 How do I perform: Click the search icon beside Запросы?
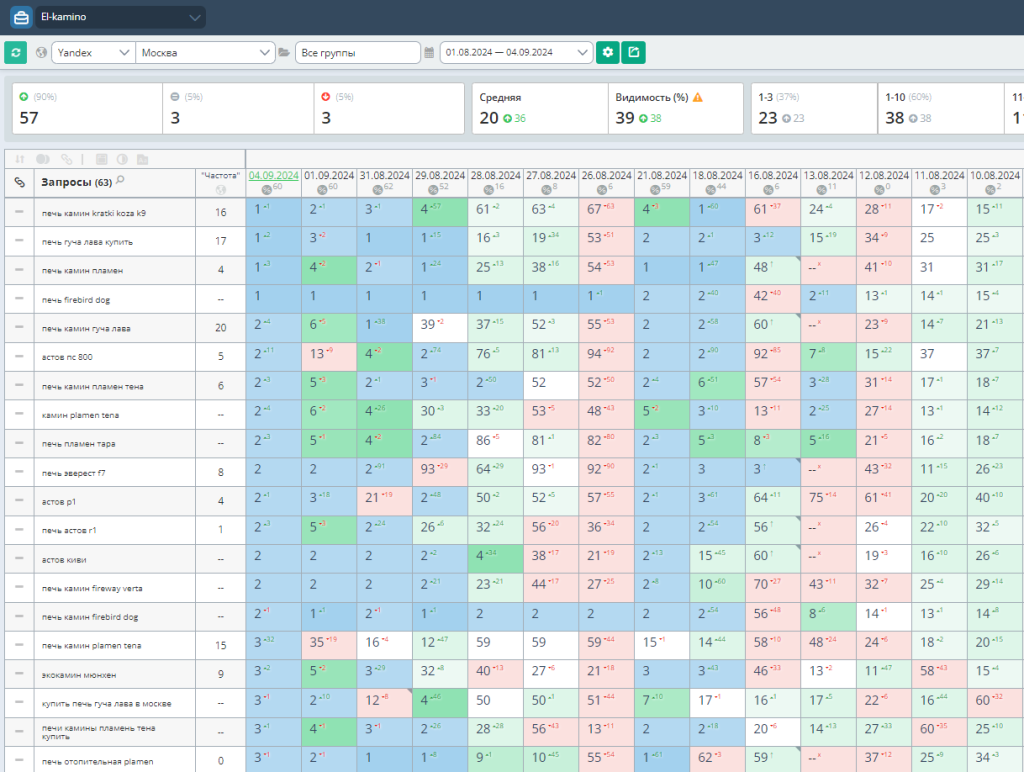pyautogui.click(x=121, y=181)
